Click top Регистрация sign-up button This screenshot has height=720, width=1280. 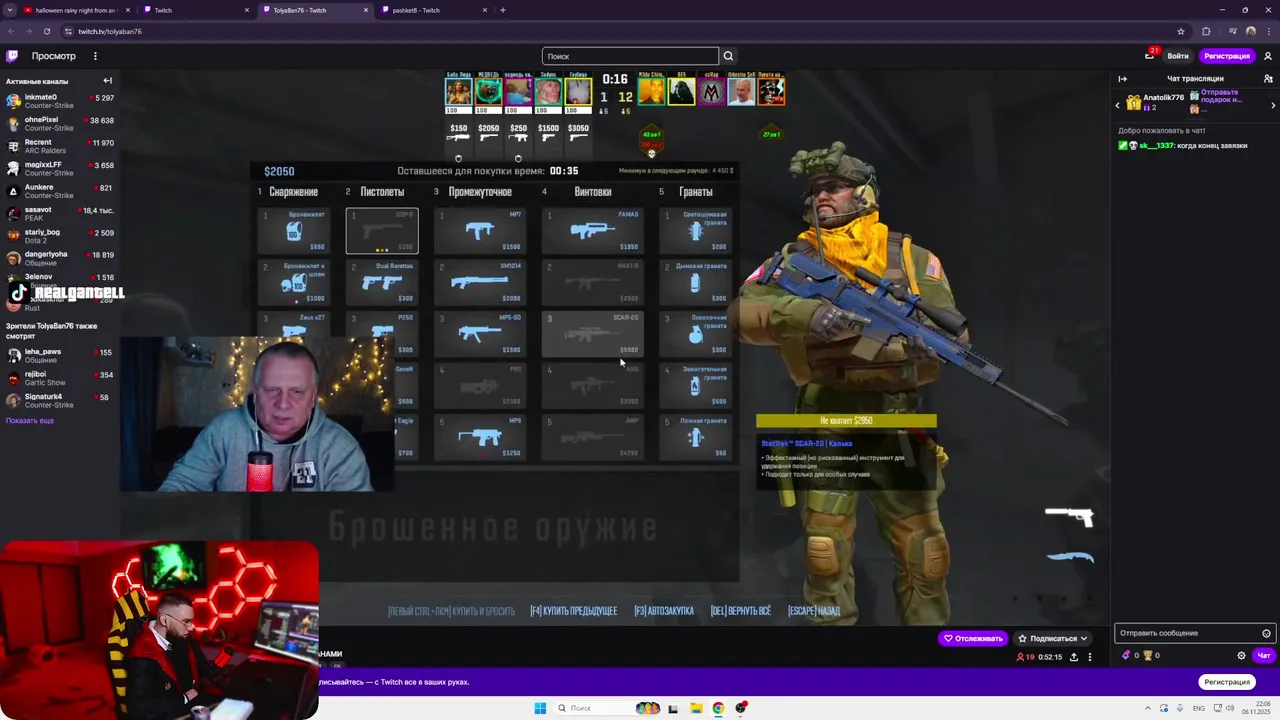1227,56
